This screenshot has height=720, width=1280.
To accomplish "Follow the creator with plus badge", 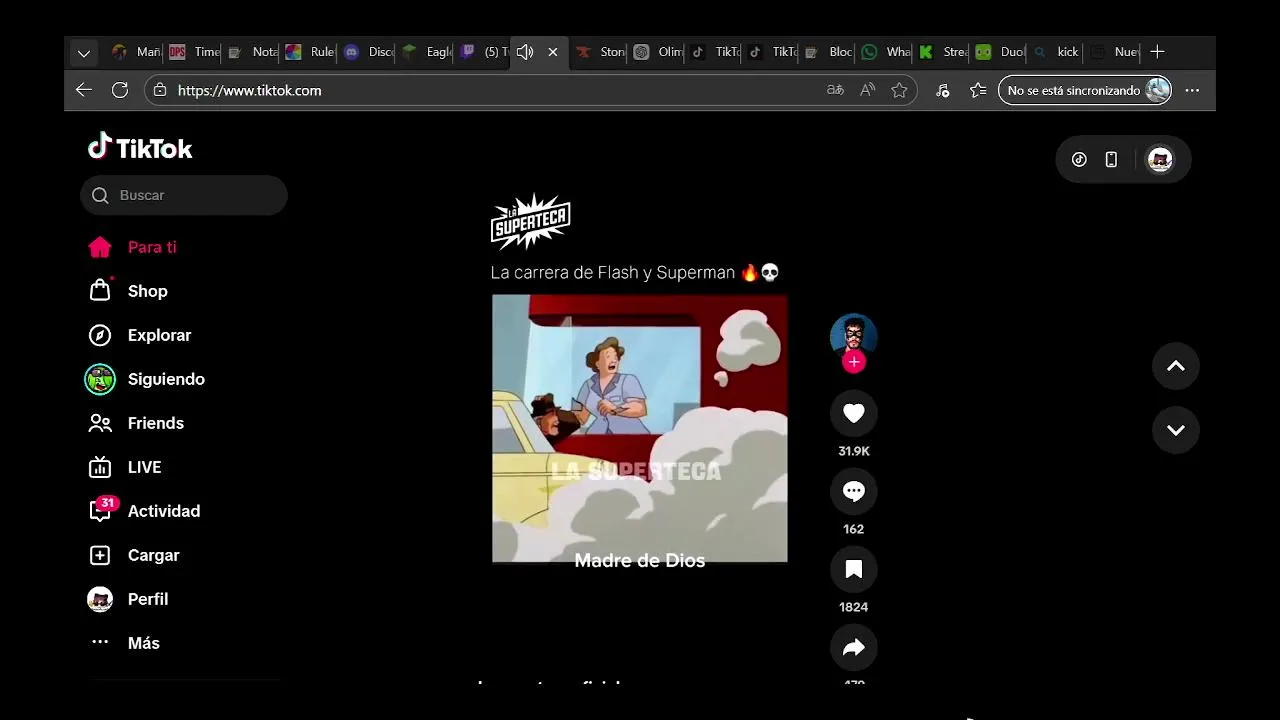I will pyautogui.click(x=854, y=362).
